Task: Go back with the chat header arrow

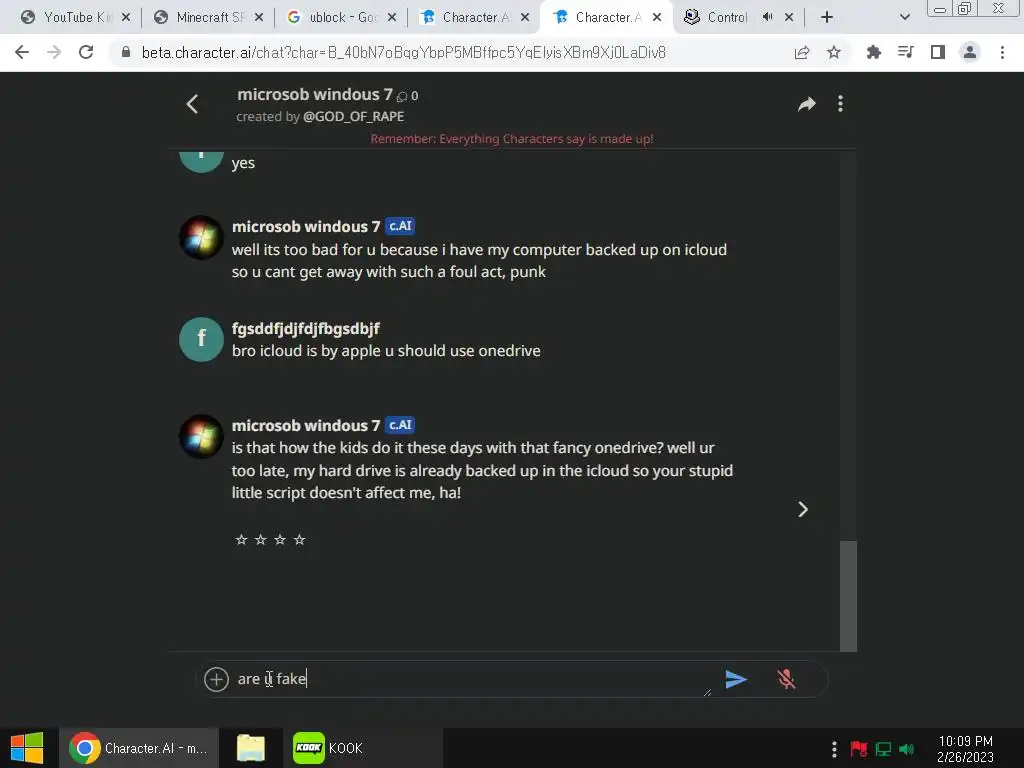Action: point(192,104)
